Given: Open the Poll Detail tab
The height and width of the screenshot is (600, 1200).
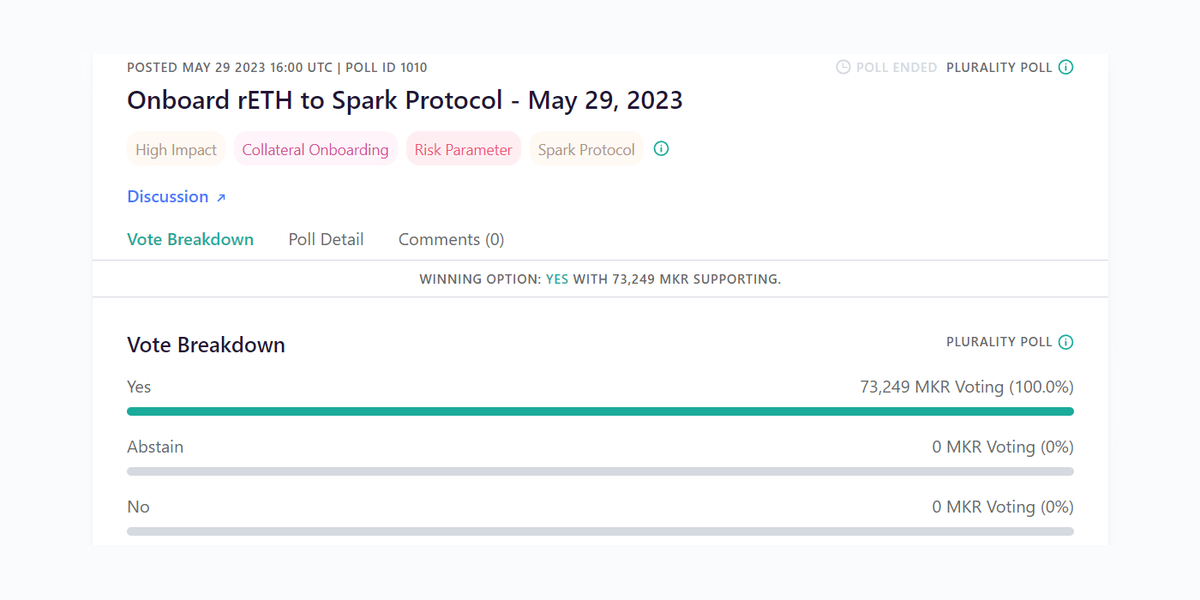Looking at the screenshot, I should 326,240.
